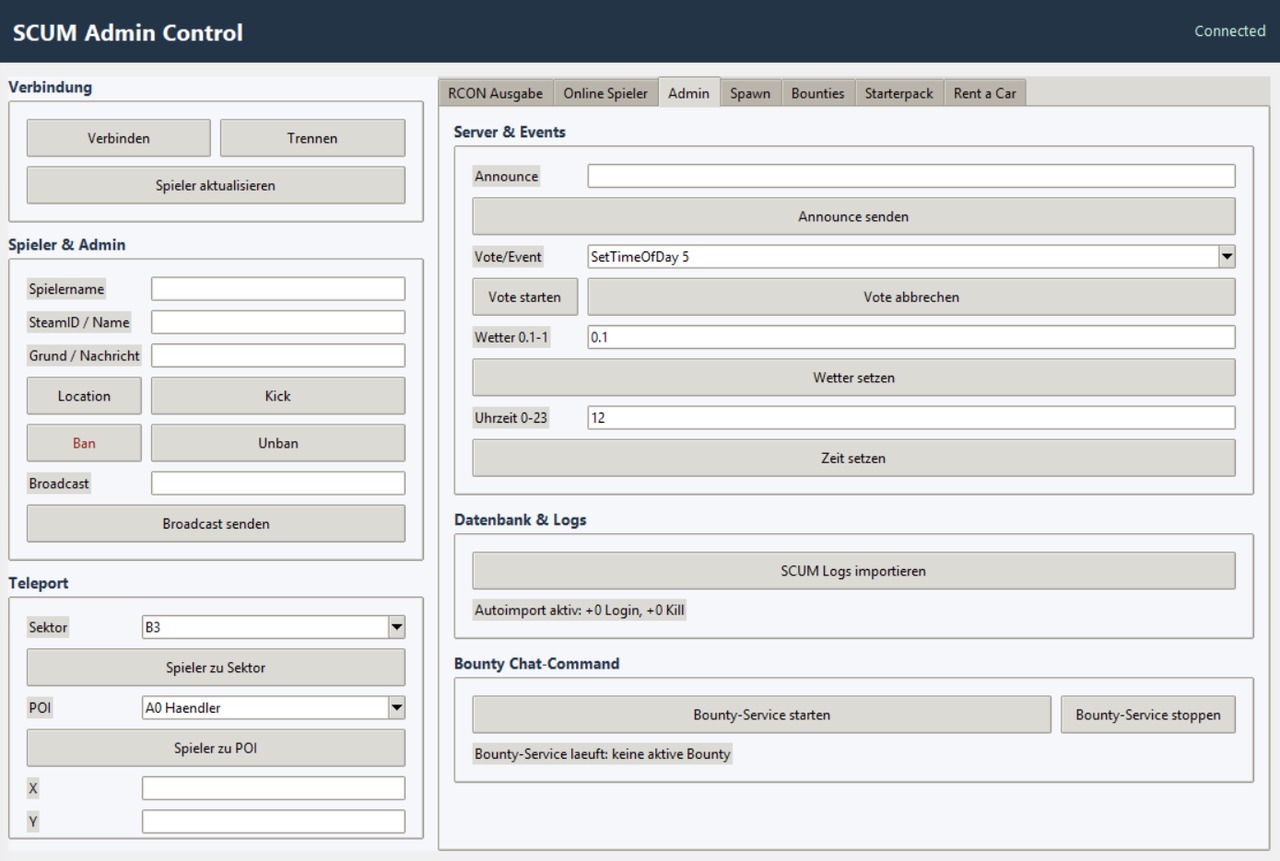Send message via Broadcast senden

pos(216,523)
